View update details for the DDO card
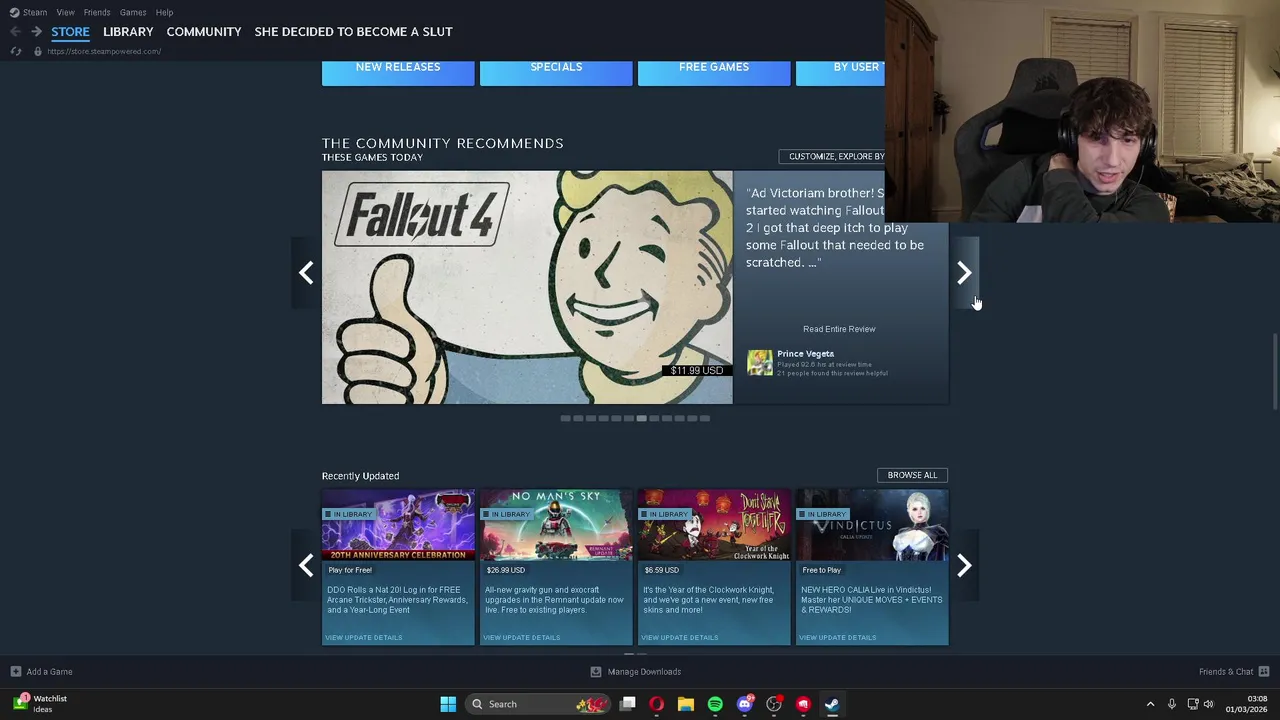 point(364,637)
